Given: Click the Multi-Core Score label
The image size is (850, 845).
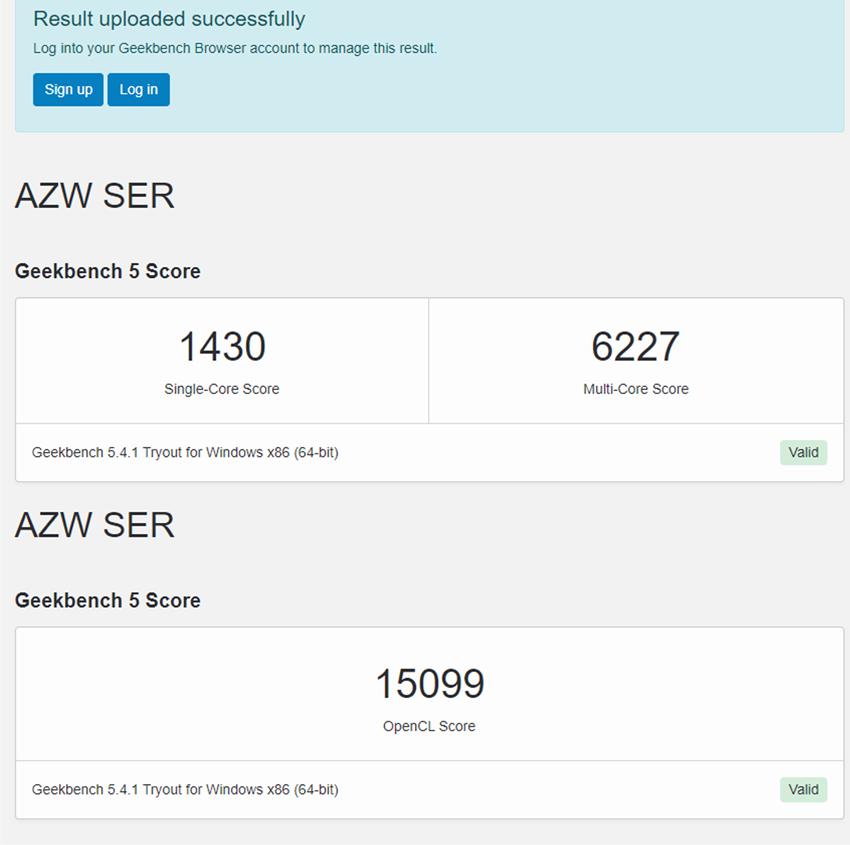Looking at the screenshot, I should [x=635, y=389].
